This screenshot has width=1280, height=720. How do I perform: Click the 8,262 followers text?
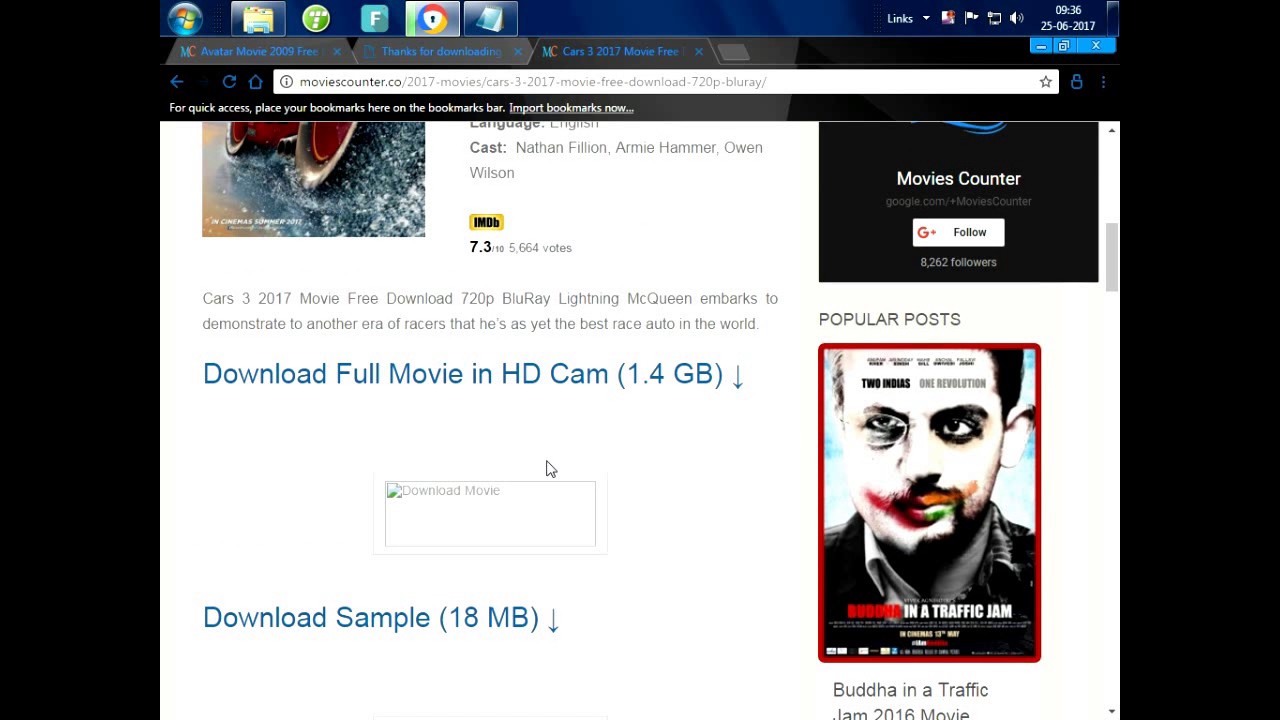tap(958, 262)
